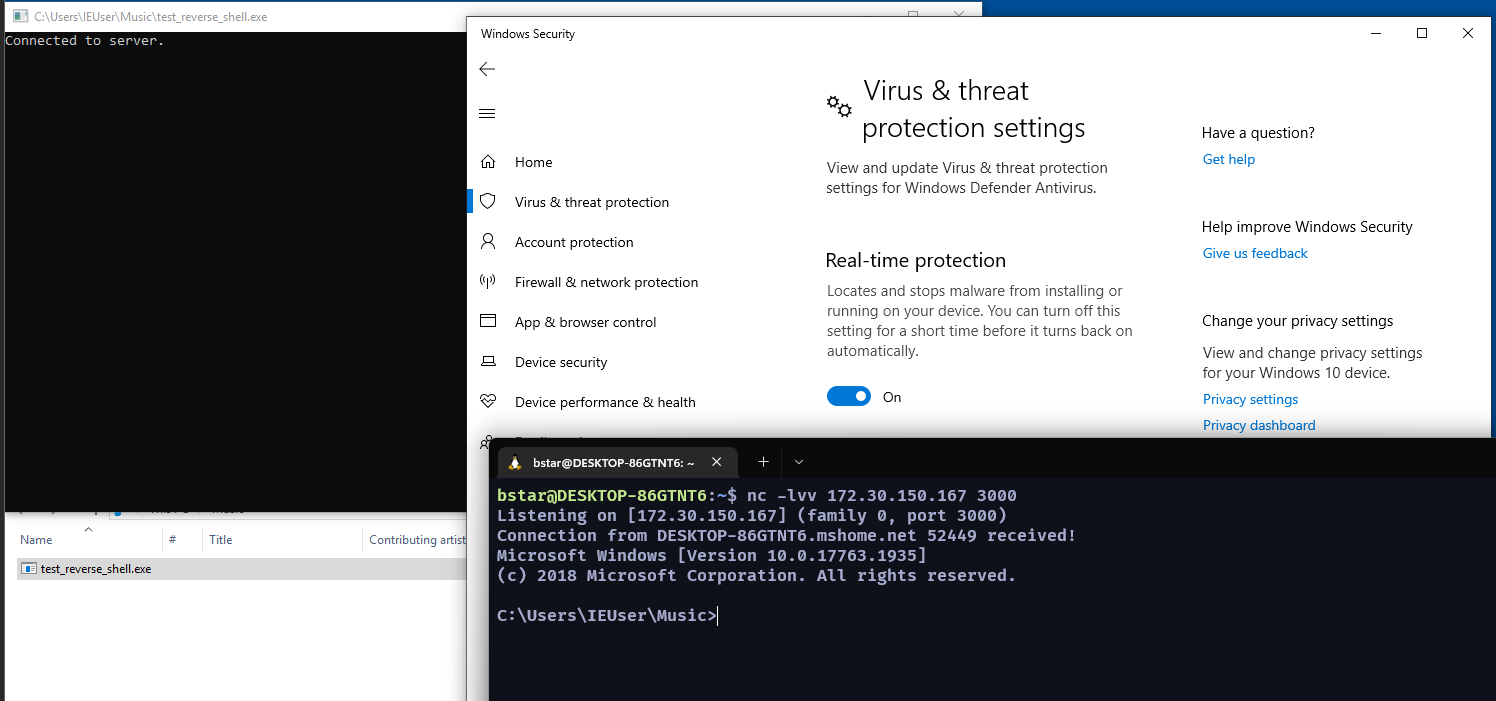The height and width of the screenshot is (701, 1496).
Task: Click the C:\Users\IEUser\Music> prompt in terminal
Action: pyautogui.click(x=607, y=615)
